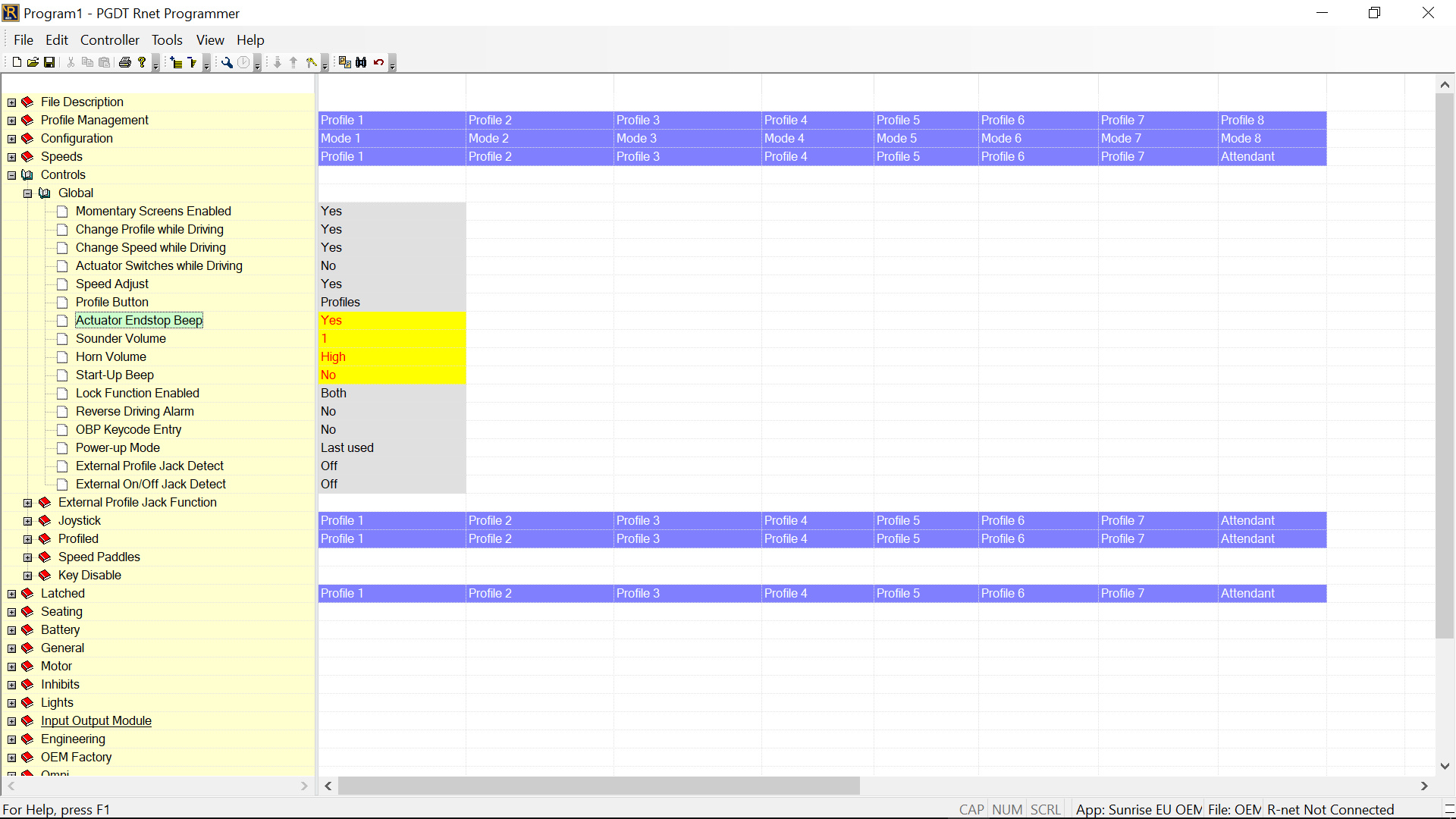The width and height of the screenshot is (1456, 819).
Task: Click the Profile 3 column header
Action: coord(638,121)
